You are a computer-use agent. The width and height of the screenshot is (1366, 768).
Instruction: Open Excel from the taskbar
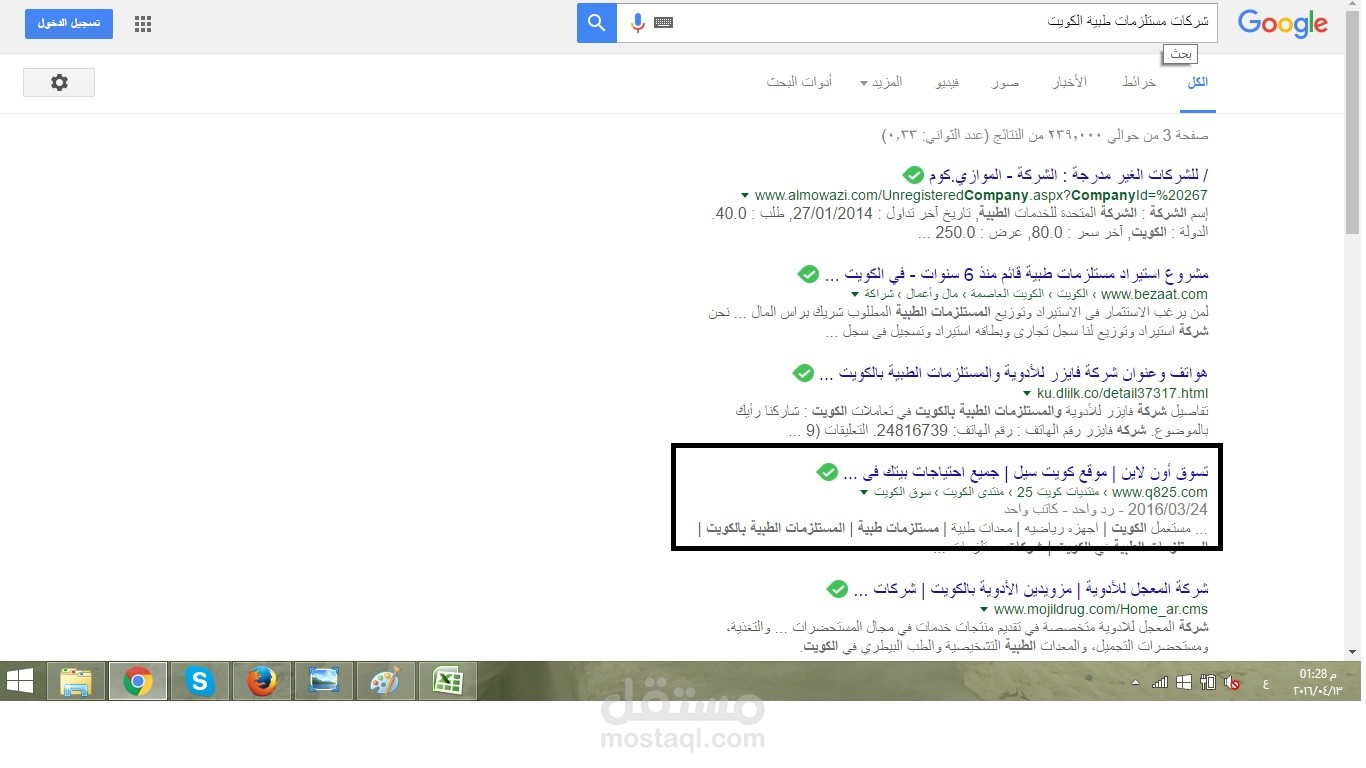(447, 681)
